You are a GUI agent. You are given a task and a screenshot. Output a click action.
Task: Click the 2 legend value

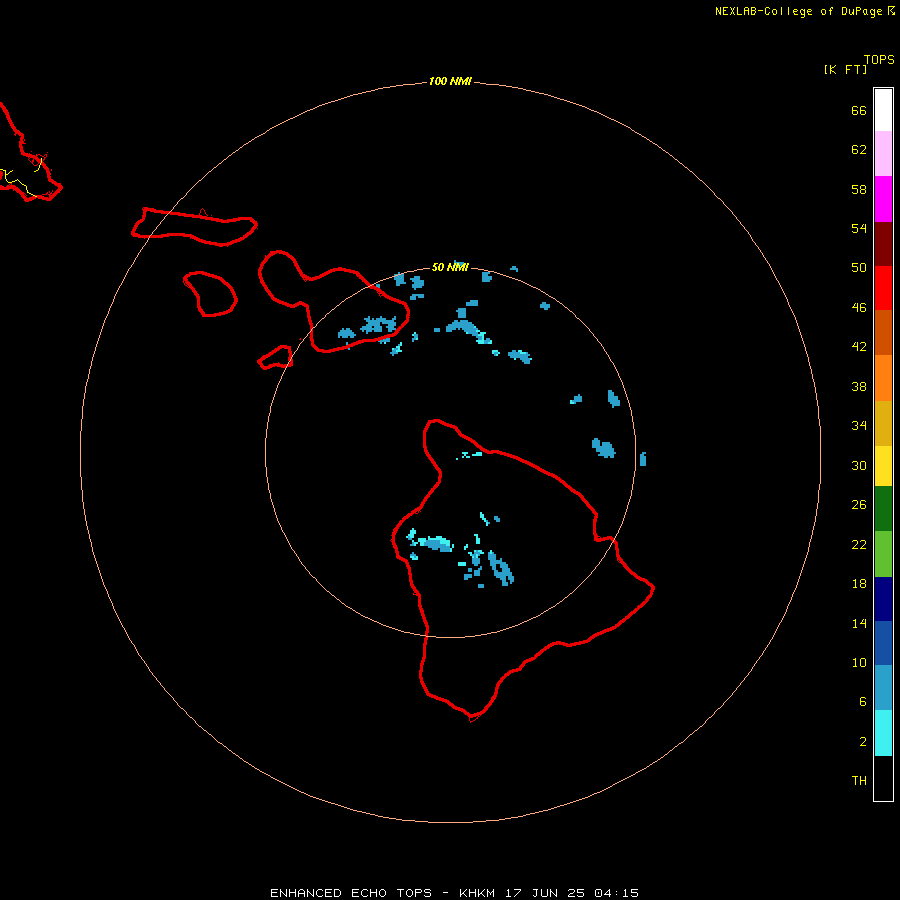(862, 742)
